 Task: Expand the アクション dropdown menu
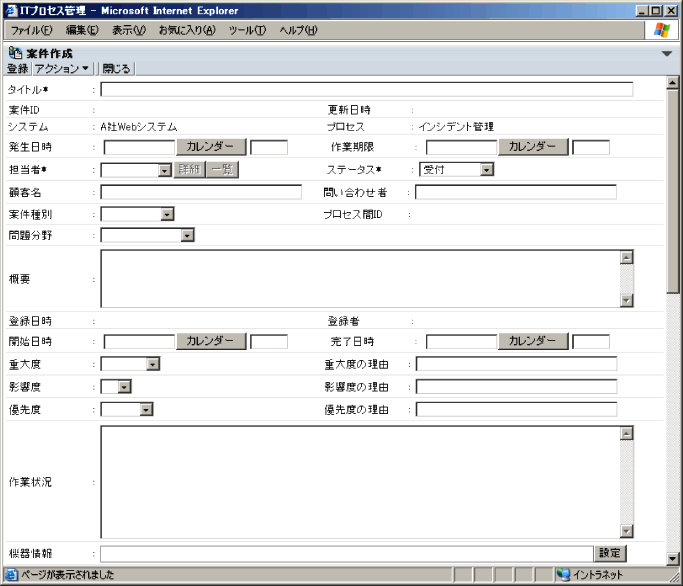(61, 68)
